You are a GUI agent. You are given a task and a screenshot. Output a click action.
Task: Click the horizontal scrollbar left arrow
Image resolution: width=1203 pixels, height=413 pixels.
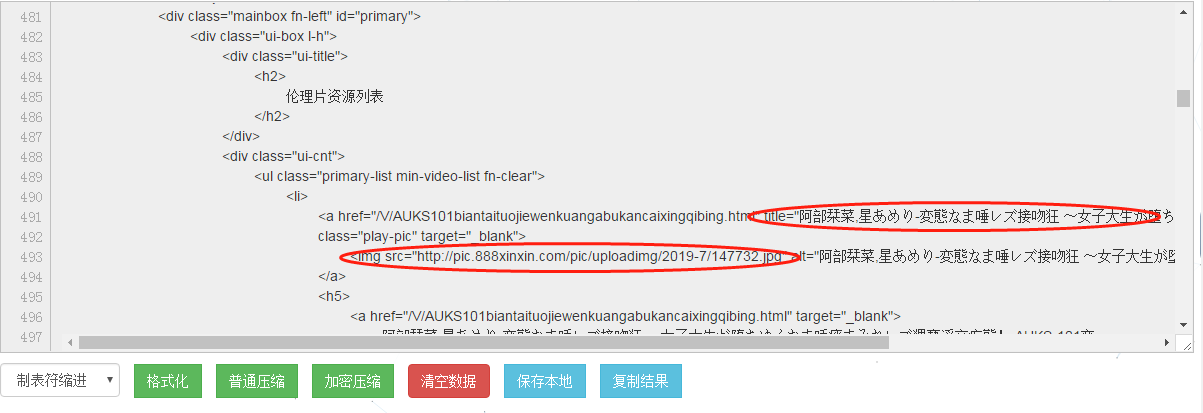tap(71, 343)
